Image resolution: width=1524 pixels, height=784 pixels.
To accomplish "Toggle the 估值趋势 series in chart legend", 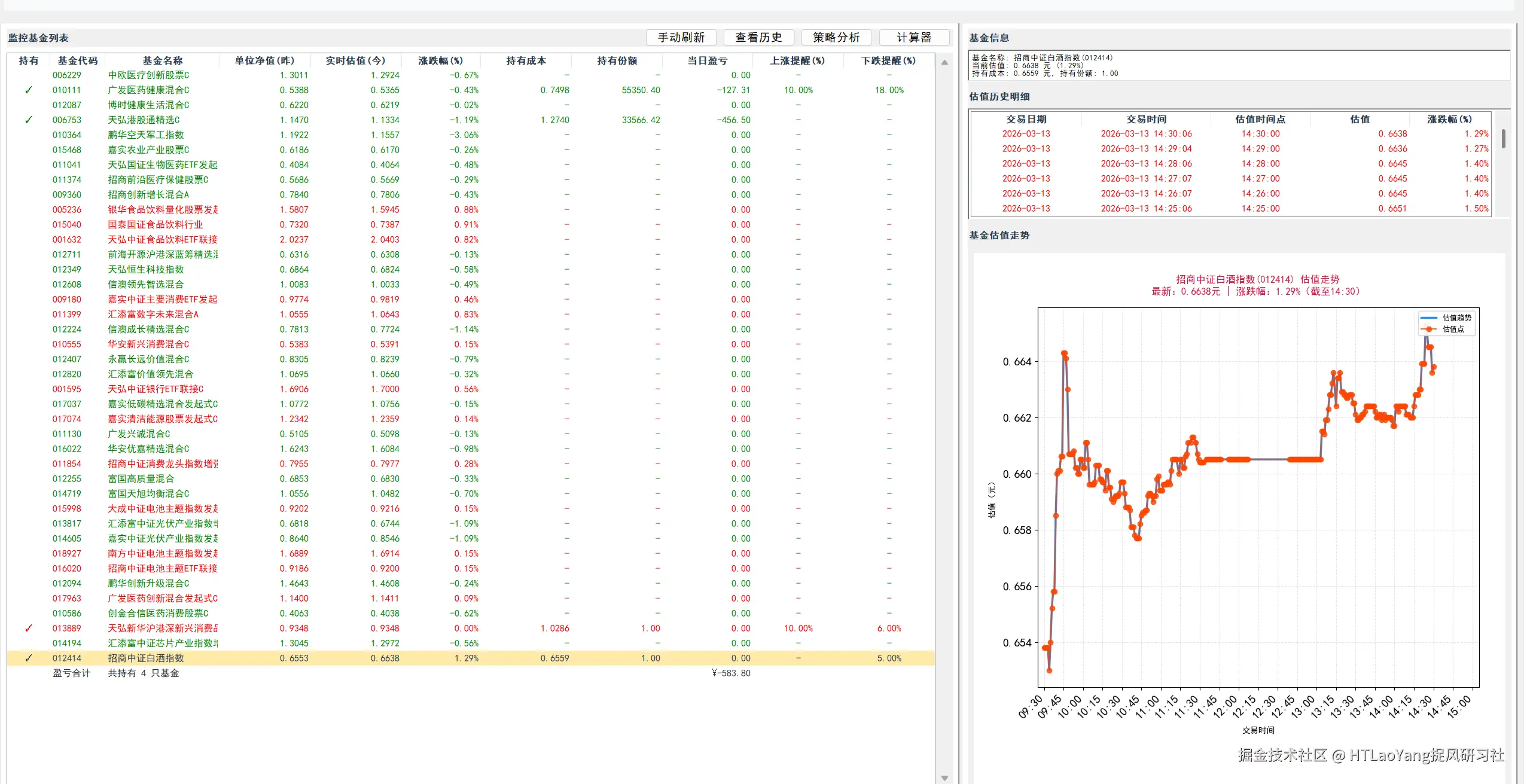I will (1456, 318).
